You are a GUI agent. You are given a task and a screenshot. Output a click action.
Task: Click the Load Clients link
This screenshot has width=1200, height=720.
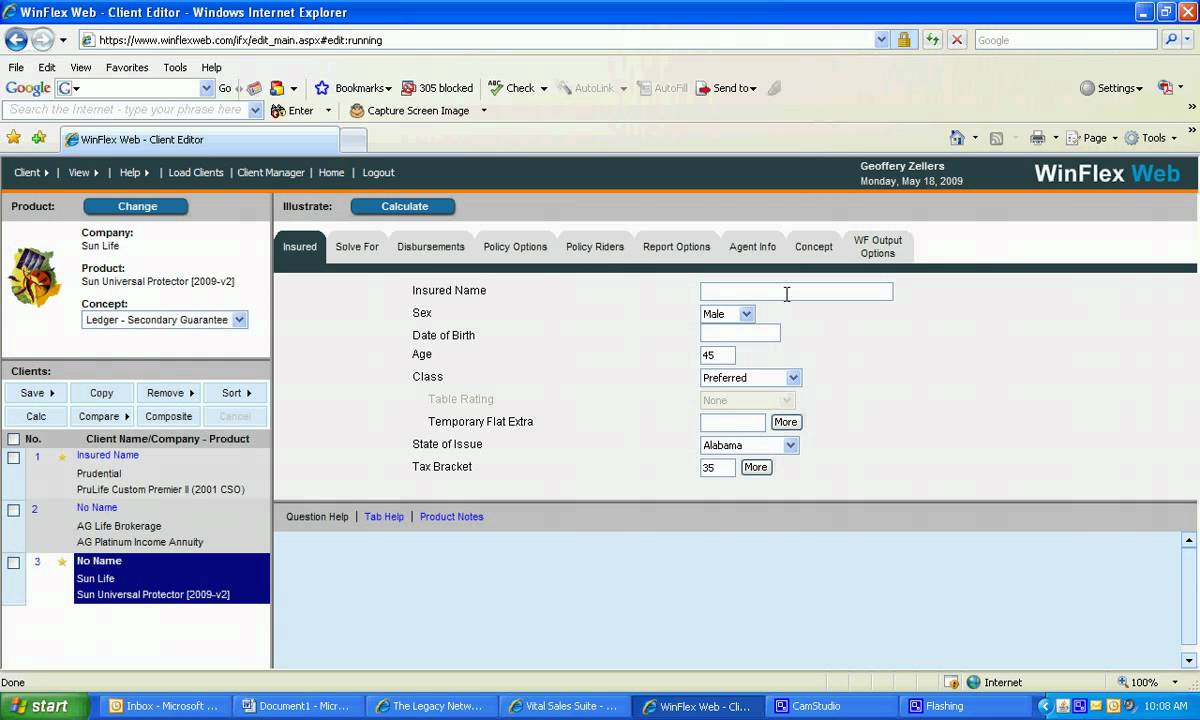click(196, 172)
